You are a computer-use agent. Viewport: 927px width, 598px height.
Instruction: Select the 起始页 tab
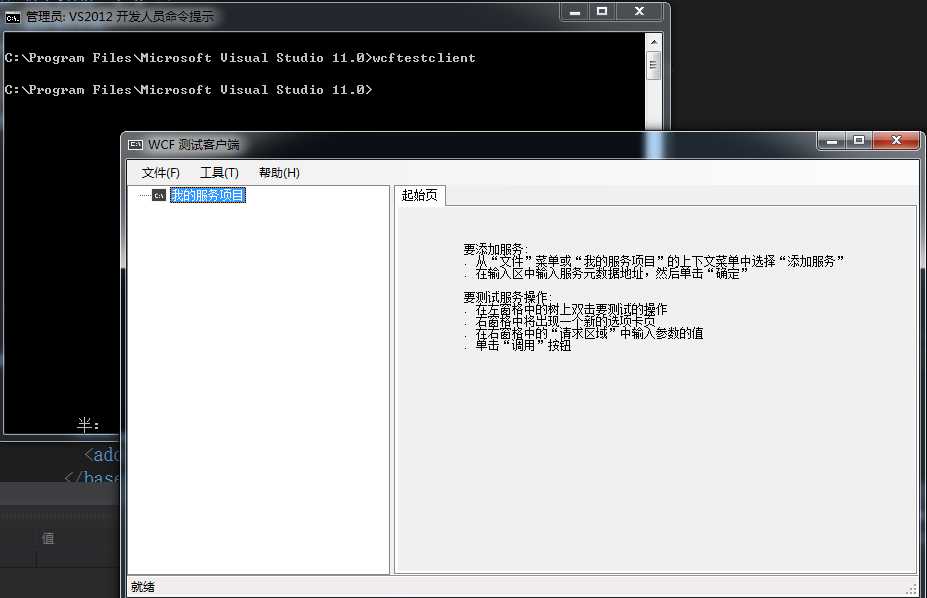[420, 195]
